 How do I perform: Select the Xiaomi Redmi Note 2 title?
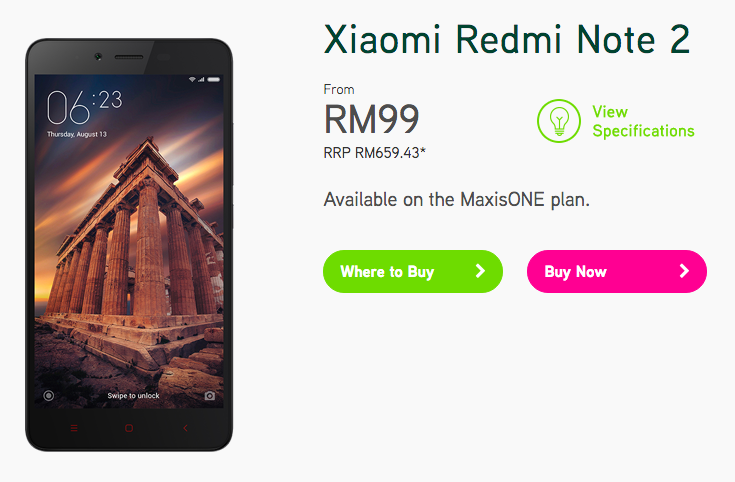507,40
